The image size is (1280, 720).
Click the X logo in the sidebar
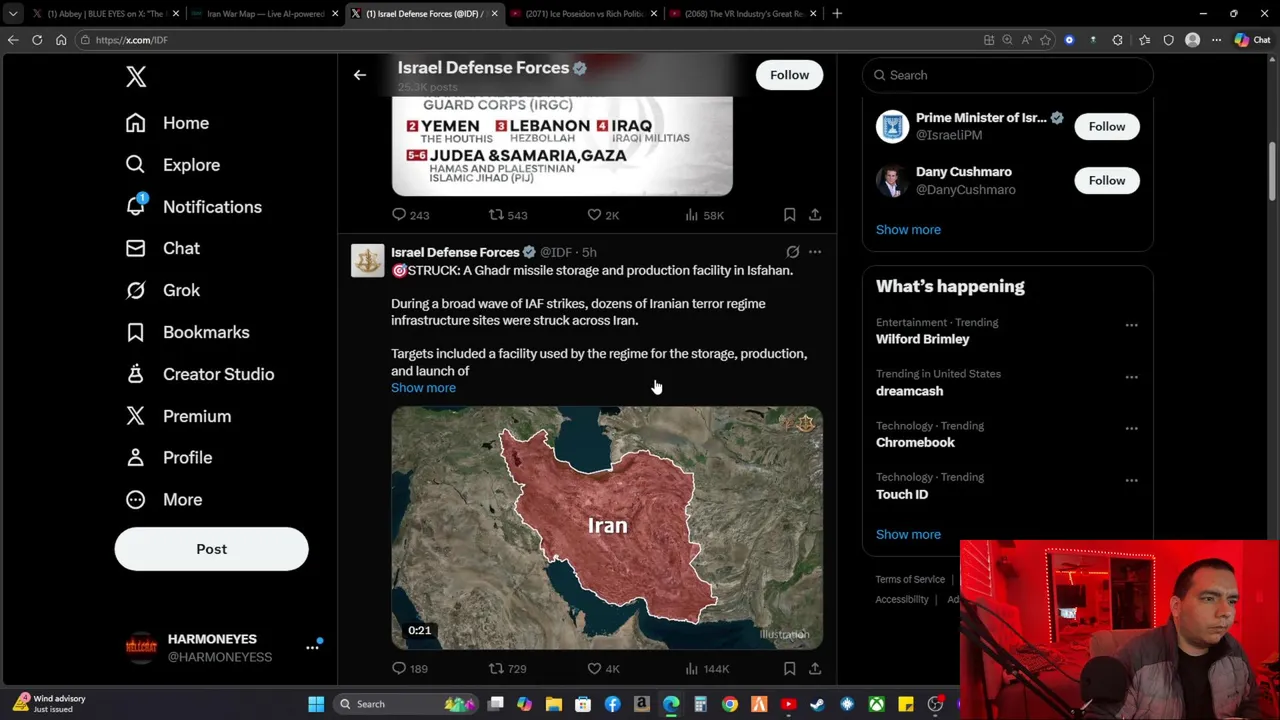[x=136, y=76]
